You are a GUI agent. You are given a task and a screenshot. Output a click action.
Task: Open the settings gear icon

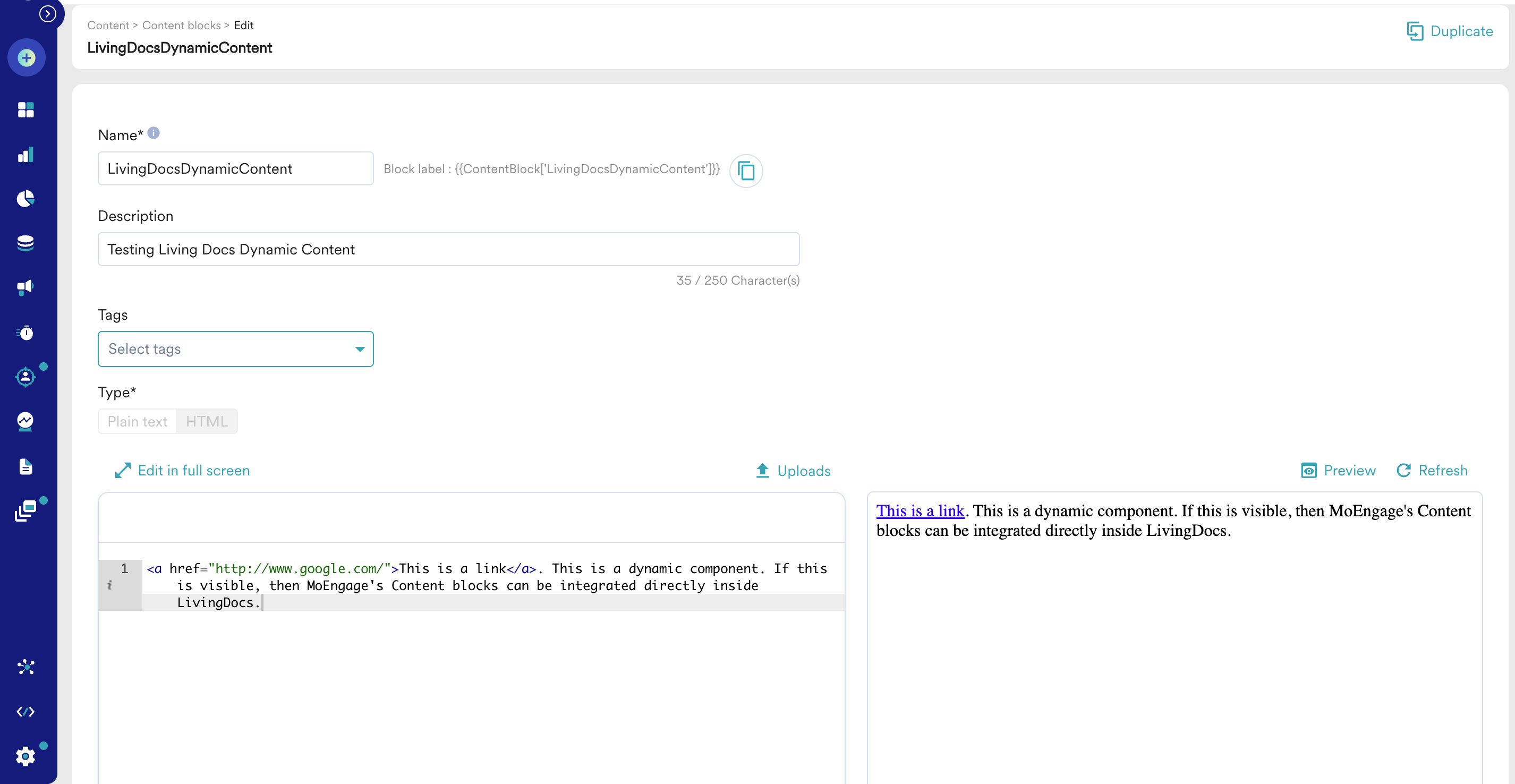click(26, 756)
